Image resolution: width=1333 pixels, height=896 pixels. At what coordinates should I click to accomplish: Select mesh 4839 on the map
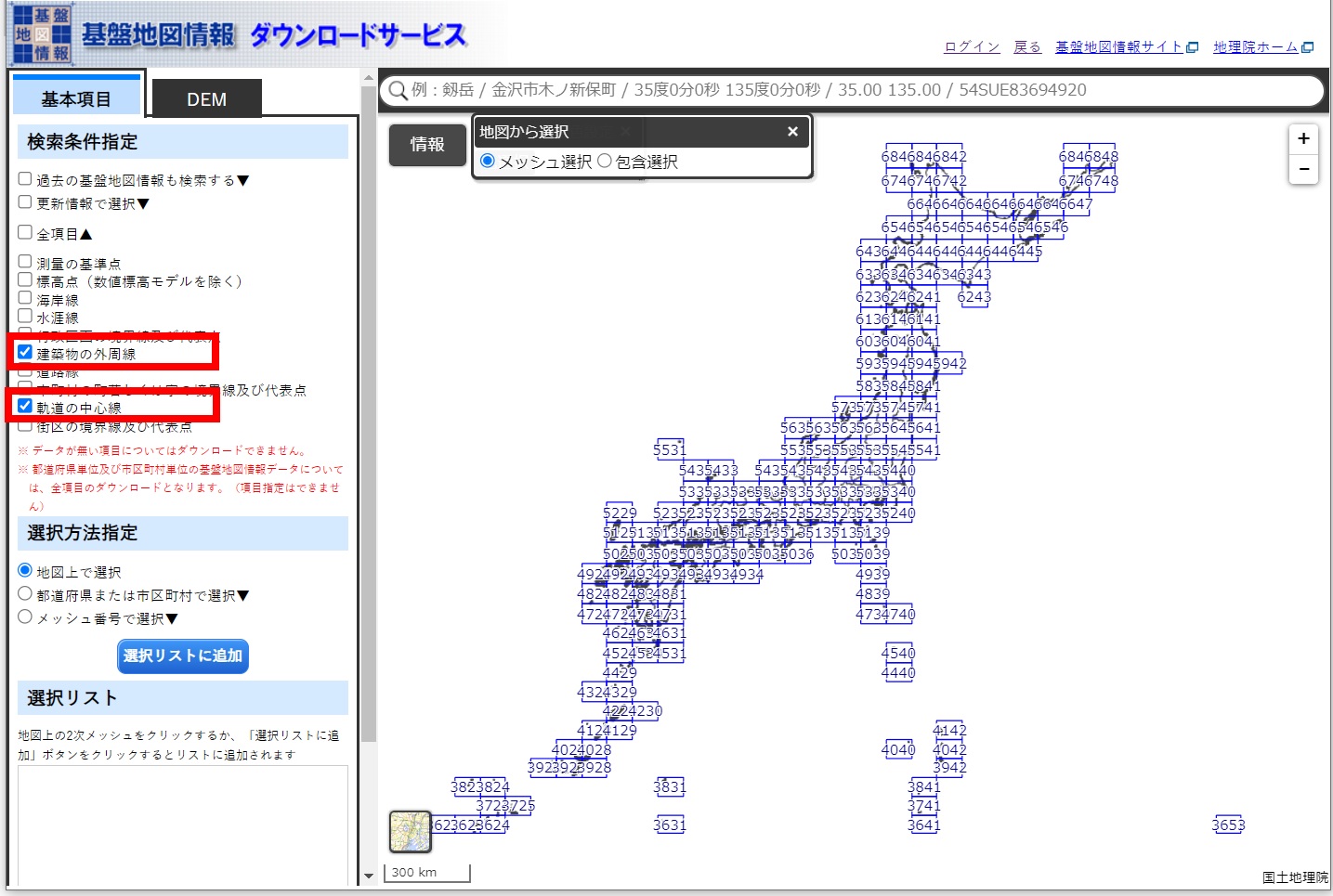point(872,593)
